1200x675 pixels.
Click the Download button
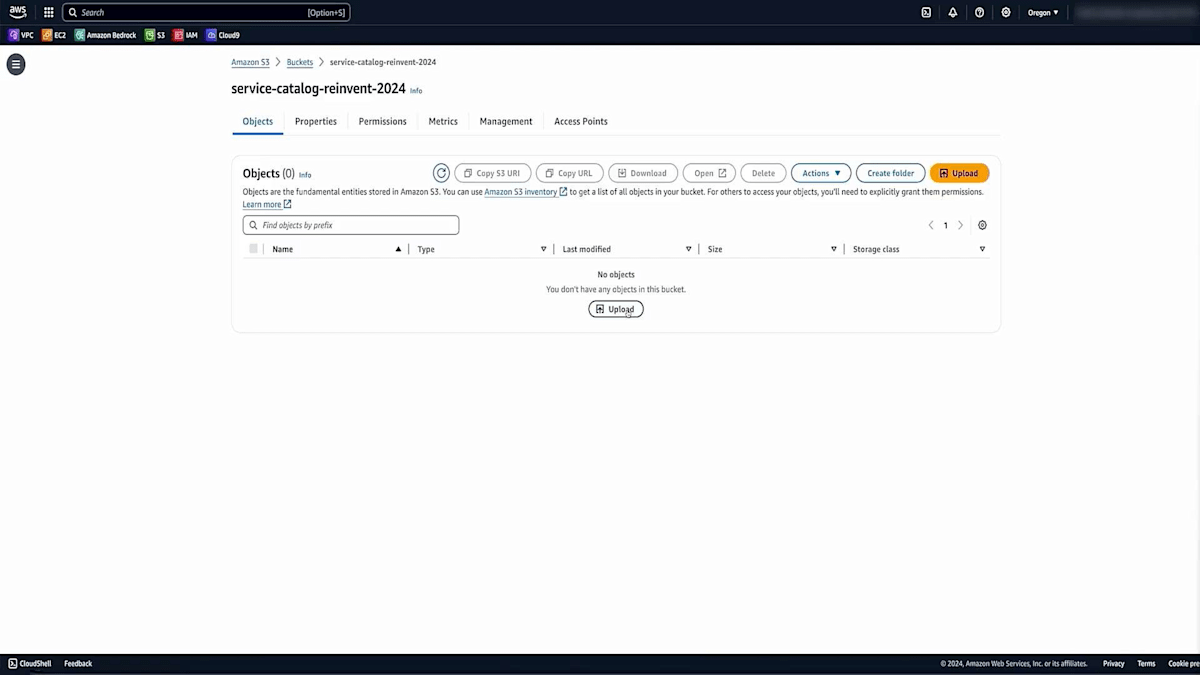click(643, 173)
